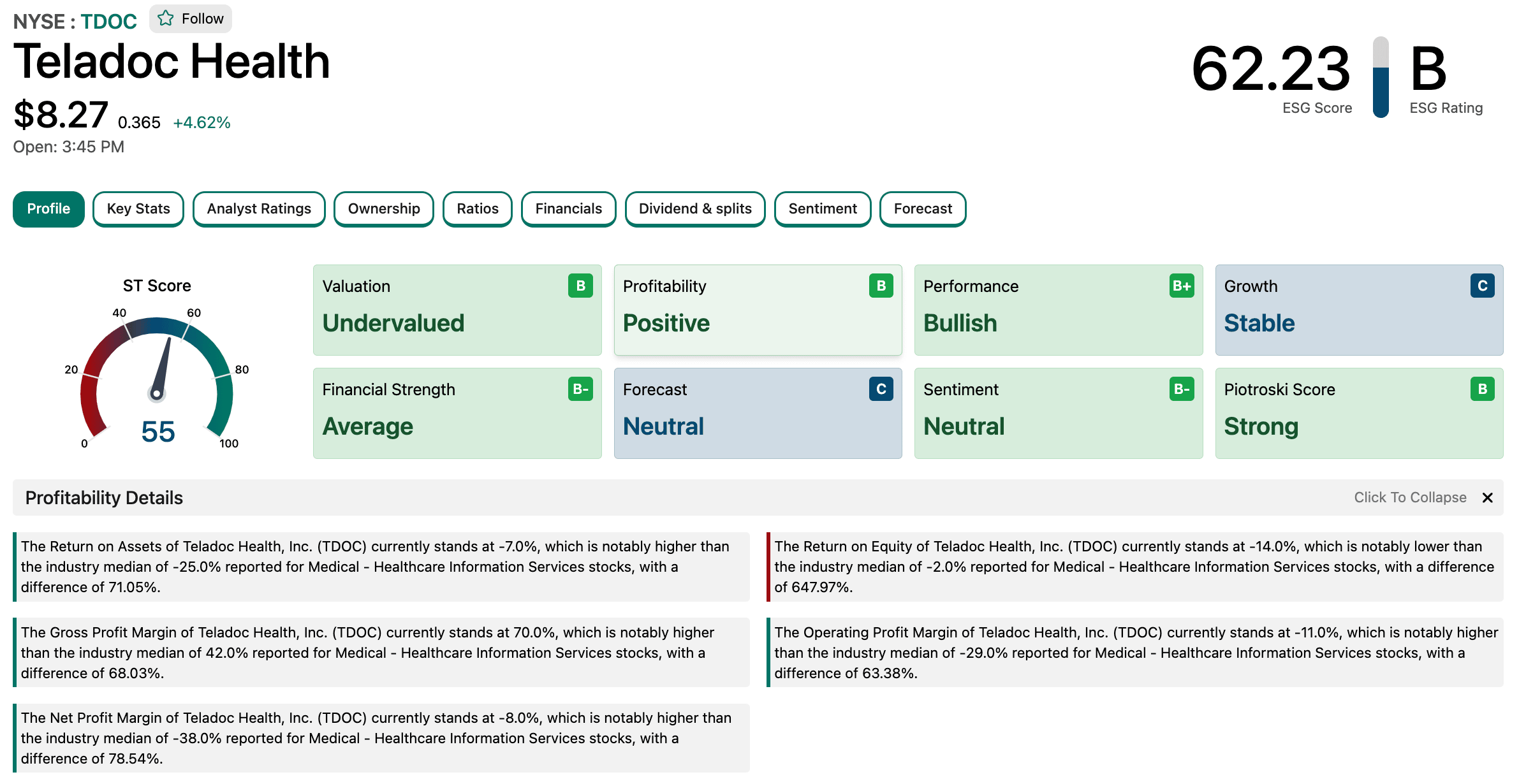Viewport: 1519px width, 784px height.
Task: Click the Financial Strength B- badge
Action: [580, 389]
